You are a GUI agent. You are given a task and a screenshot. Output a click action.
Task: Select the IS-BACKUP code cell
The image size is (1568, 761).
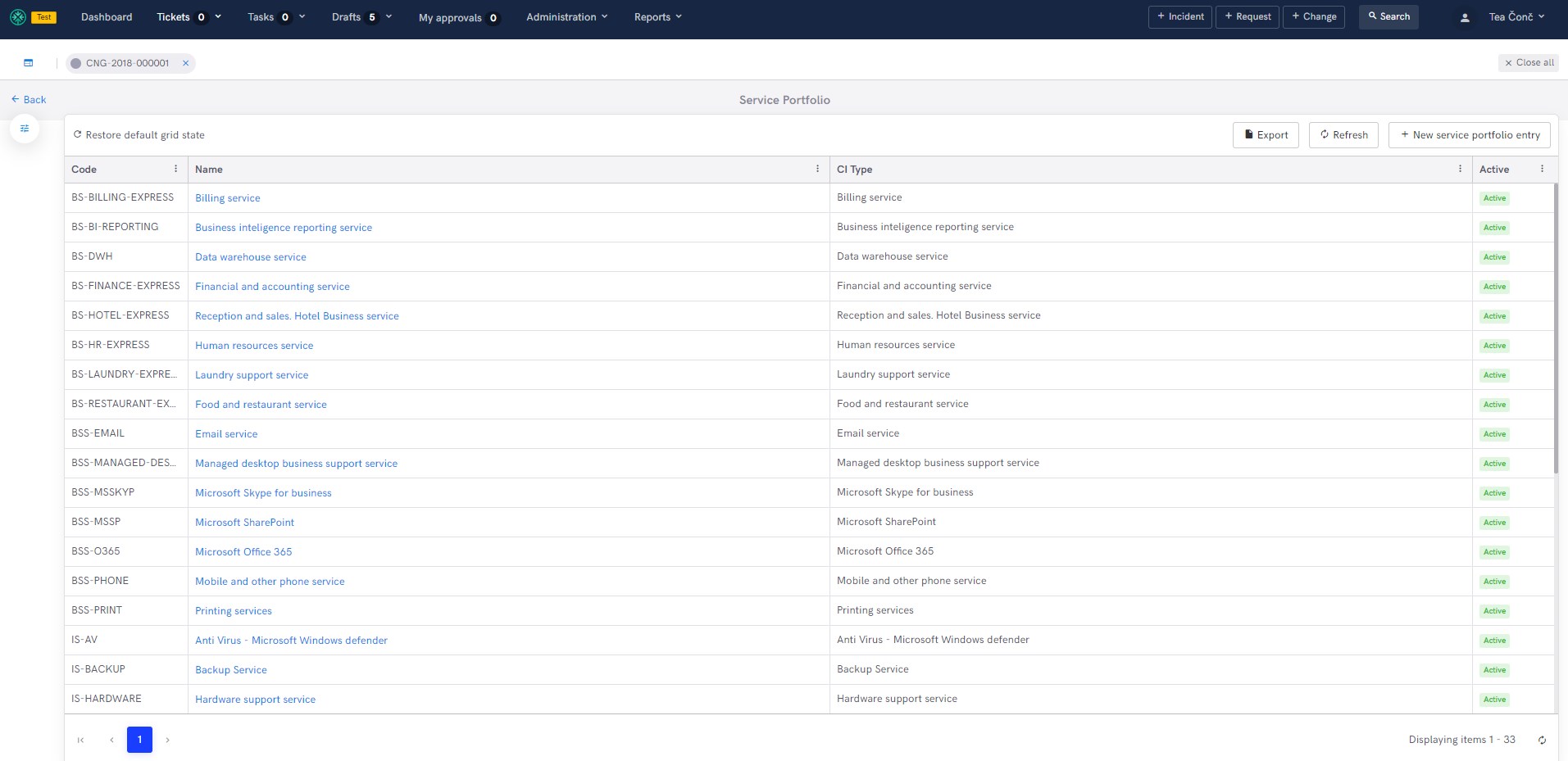[126, 669]
